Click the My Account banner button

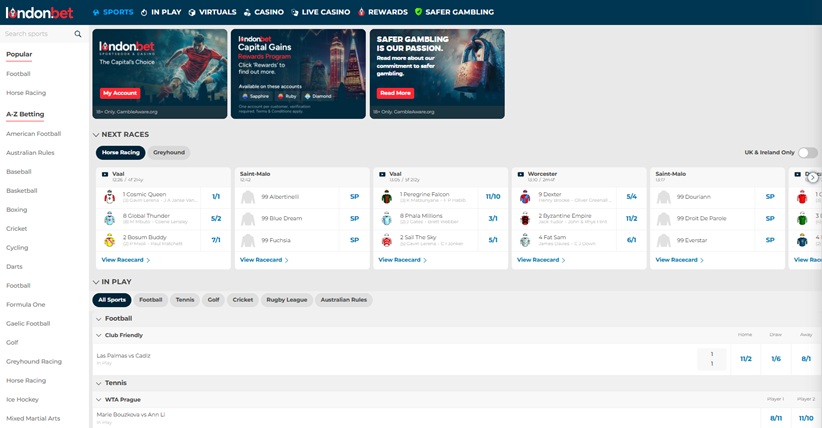click(120, 93)
